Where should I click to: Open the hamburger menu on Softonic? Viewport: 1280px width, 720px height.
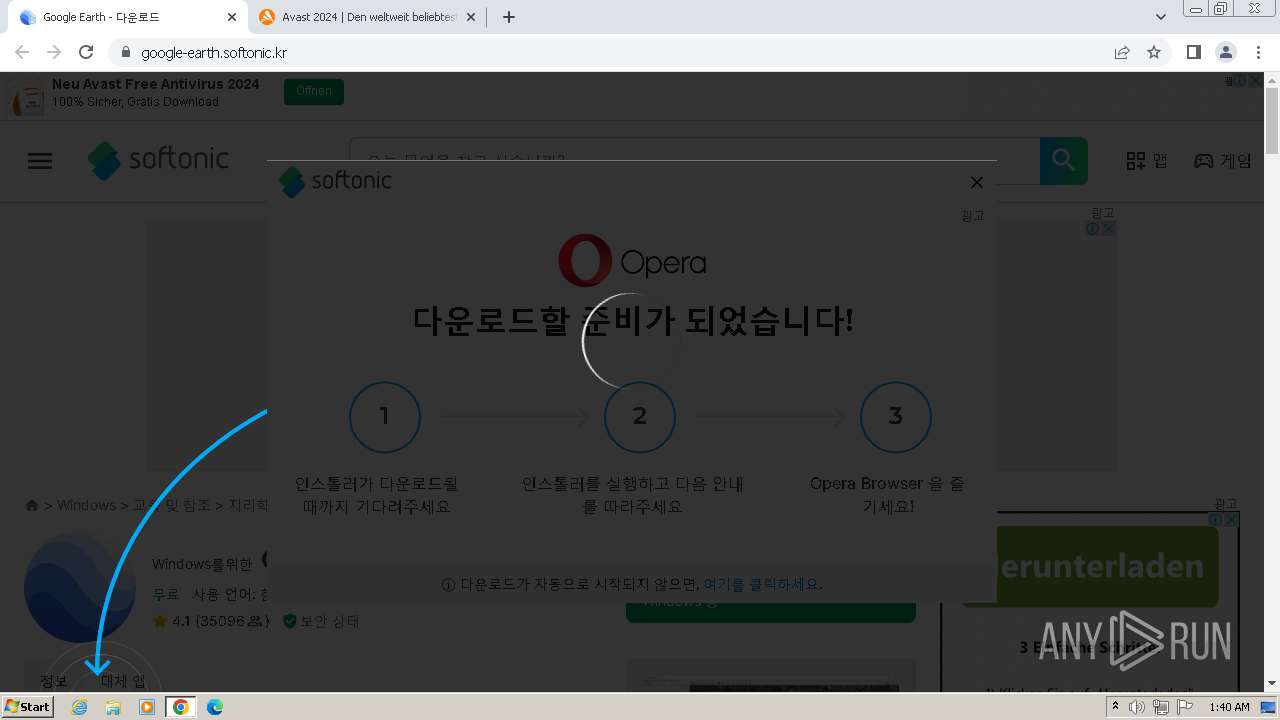point(40,161)
